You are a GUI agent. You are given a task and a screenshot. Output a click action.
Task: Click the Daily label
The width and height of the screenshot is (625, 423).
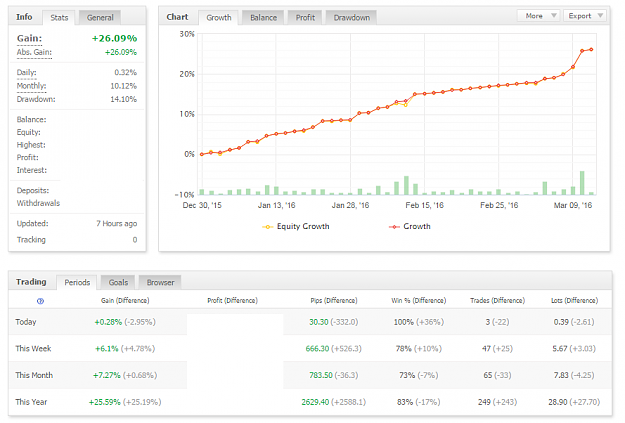click(x=26, y=73)
